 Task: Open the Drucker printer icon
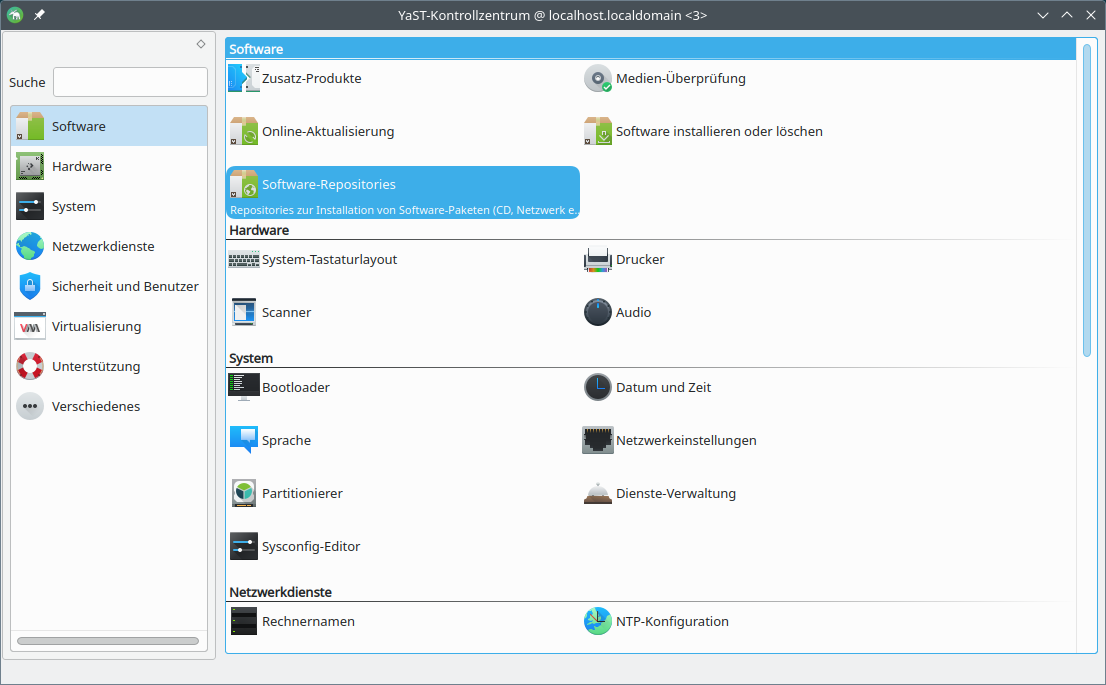597,260
